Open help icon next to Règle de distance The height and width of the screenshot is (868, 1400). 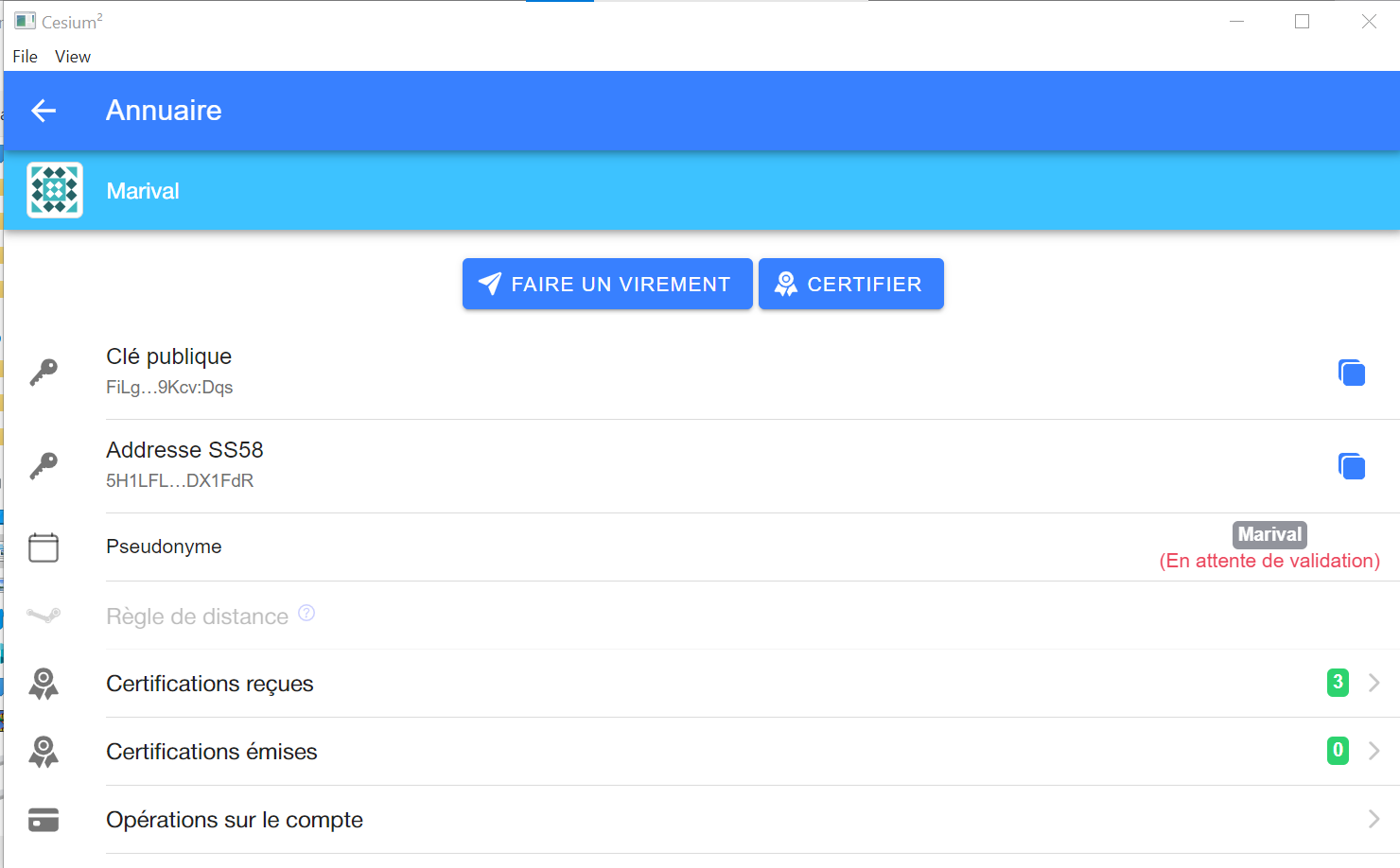pos(306,613)
